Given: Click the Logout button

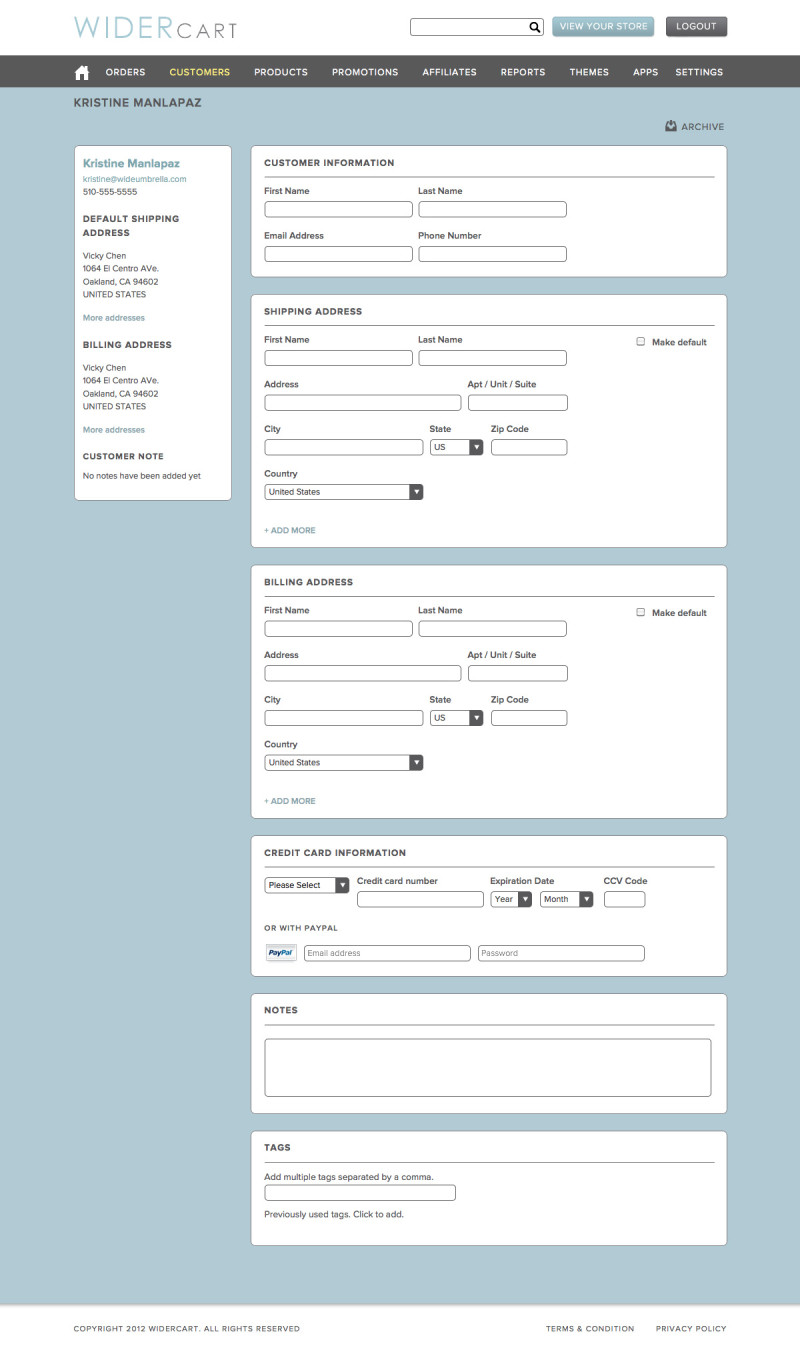Looking at the screenshot, I should [696, 27].
